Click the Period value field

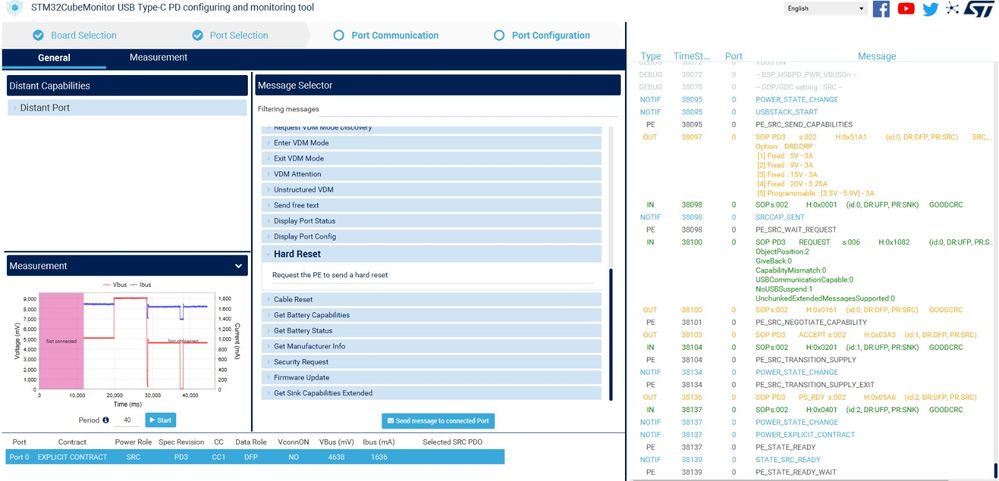[127, 420]
